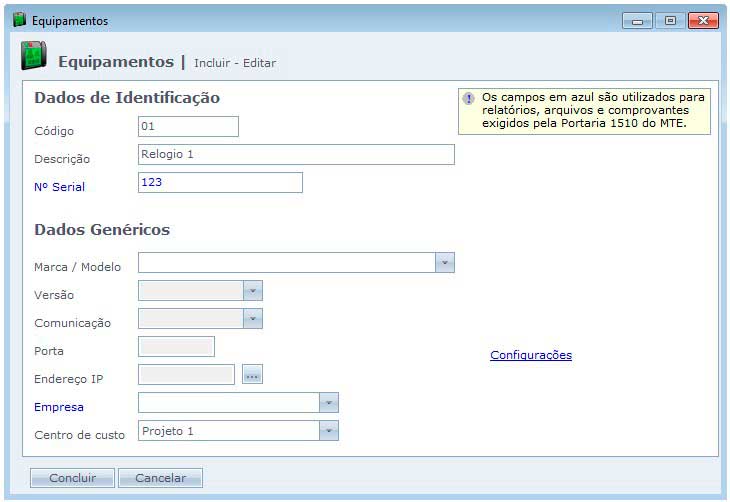The width and height of the screenshot is (730, 502).
Task: Click into the Código field
Action: (188, 126)
